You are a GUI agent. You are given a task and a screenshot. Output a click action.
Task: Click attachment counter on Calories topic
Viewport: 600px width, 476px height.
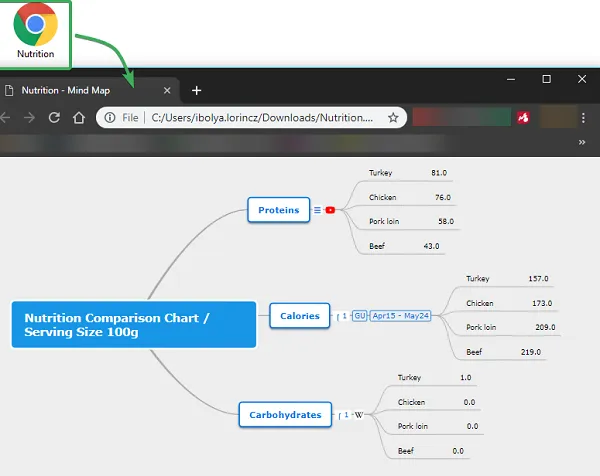[x=343, y=316]
